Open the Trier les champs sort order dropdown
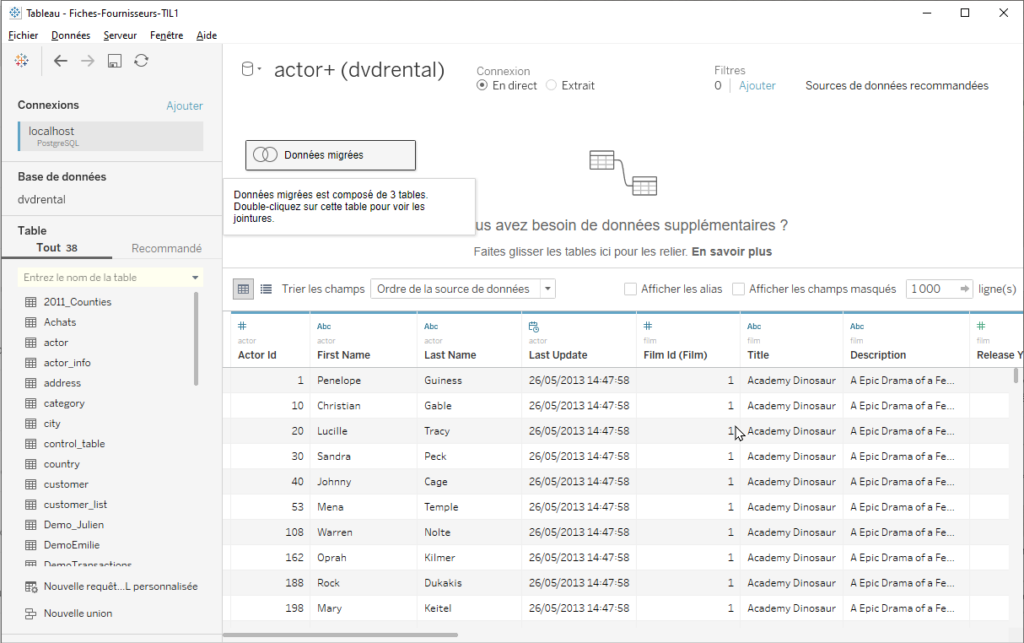The image size is (1024, 643). pos(463,289)
